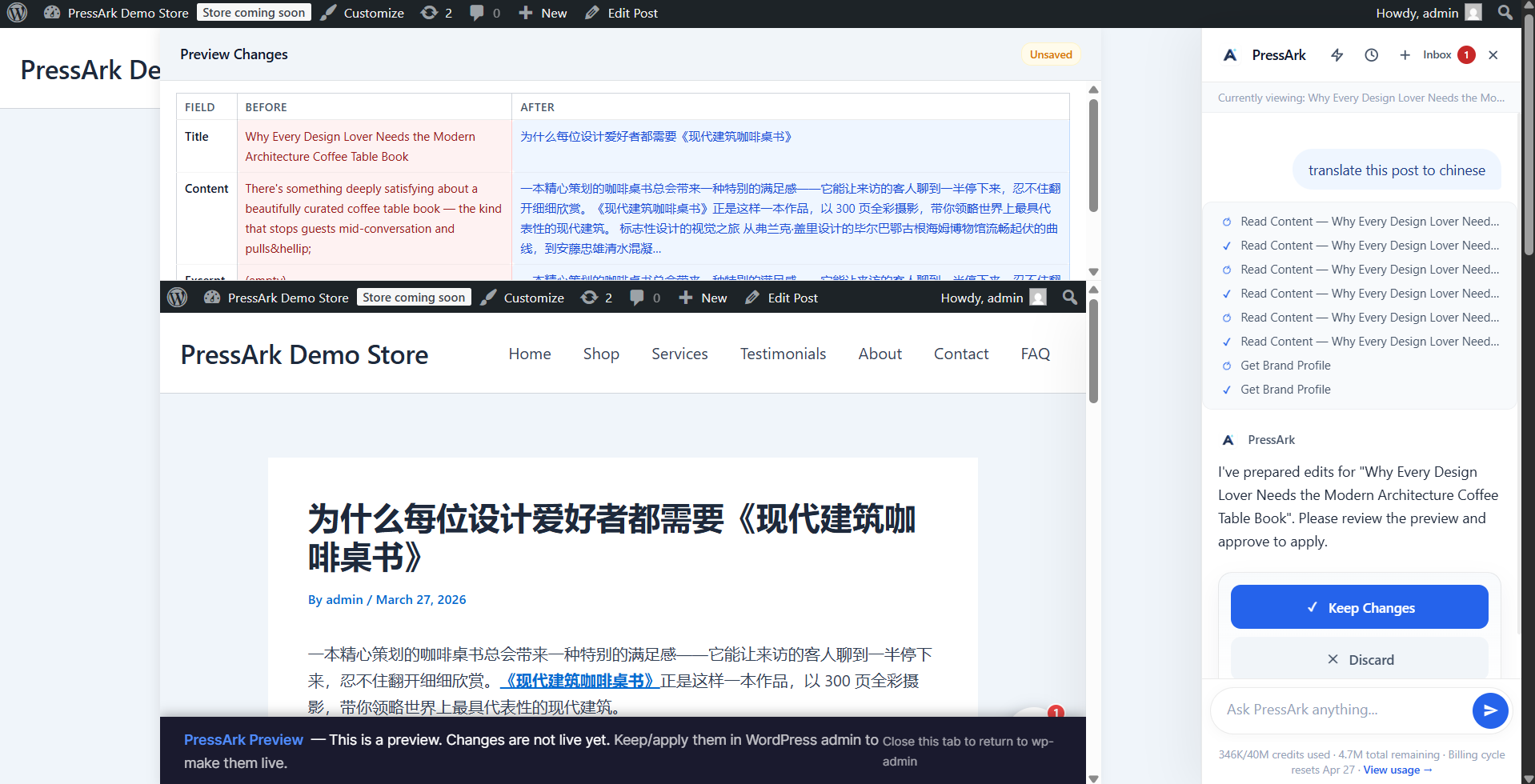The width and height of the screenshot is (1535, 784).
Task: Go to Testimonials in the preview navigation
Action: tap(783, 354)
